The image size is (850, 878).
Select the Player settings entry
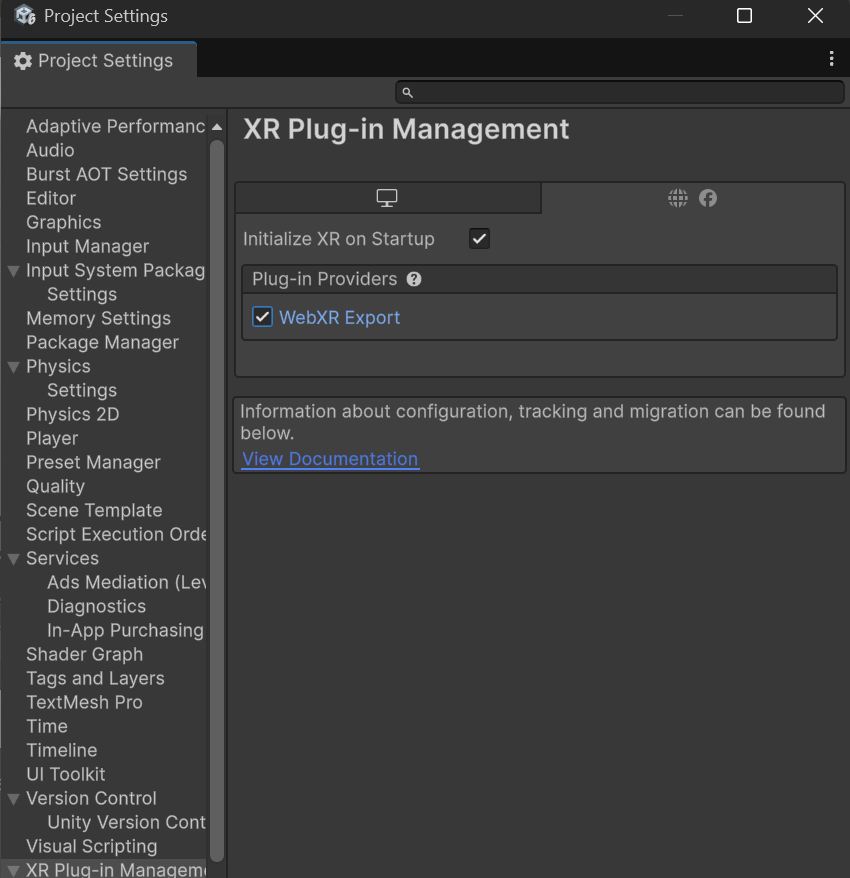[x=52, y=438]
